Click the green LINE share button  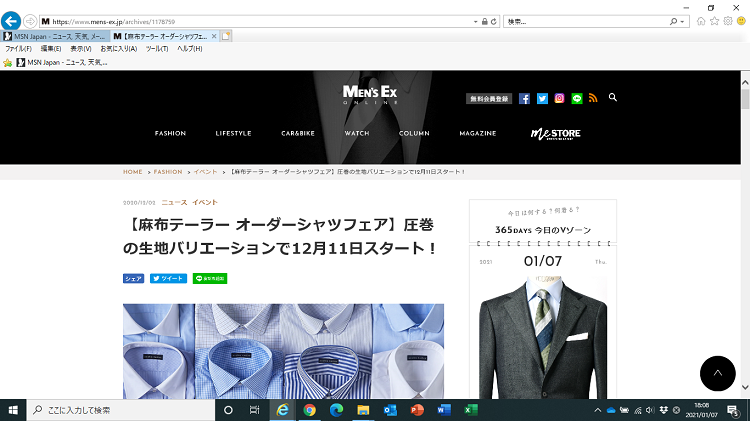tap(210, 278)
